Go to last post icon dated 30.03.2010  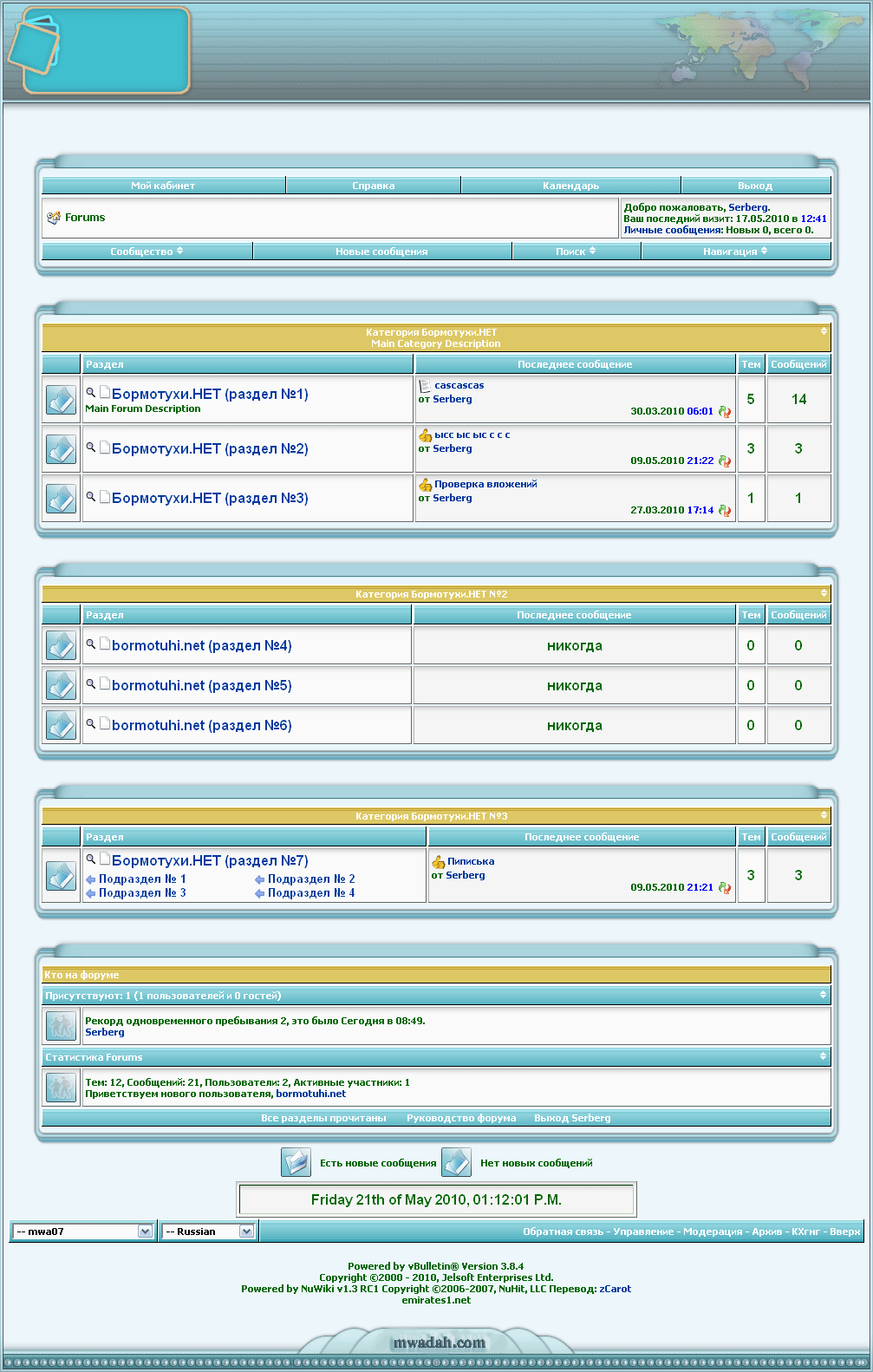pos(725,412)
